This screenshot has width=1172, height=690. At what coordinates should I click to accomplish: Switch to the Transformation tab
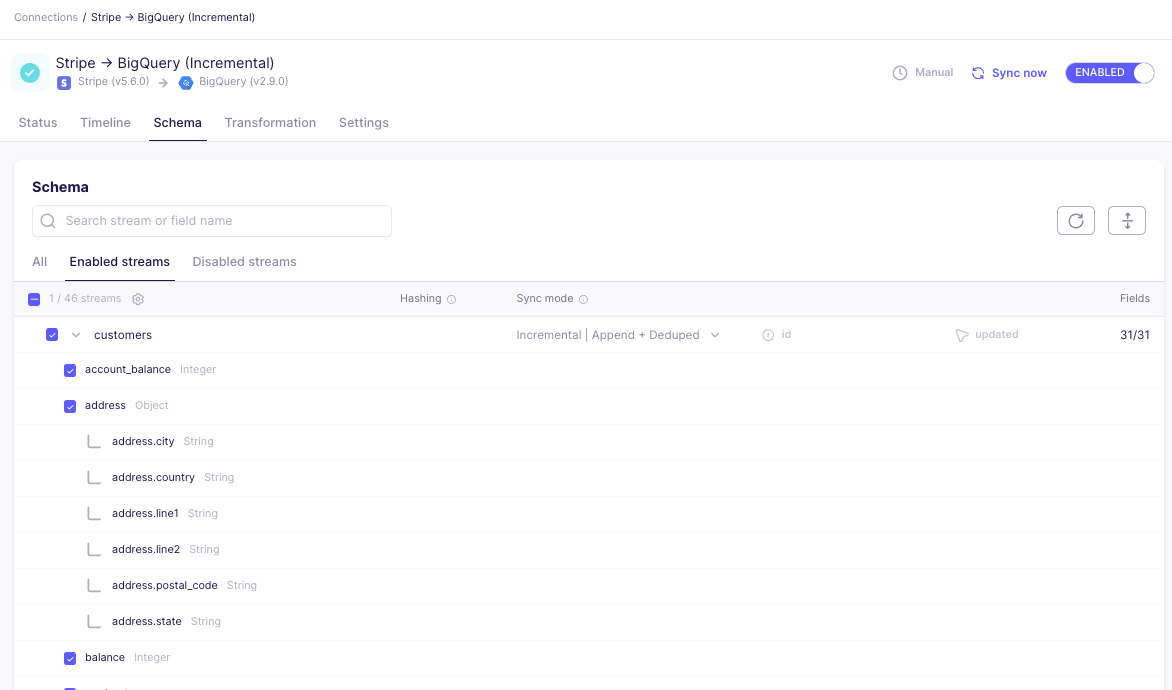[x=270, y=123]
